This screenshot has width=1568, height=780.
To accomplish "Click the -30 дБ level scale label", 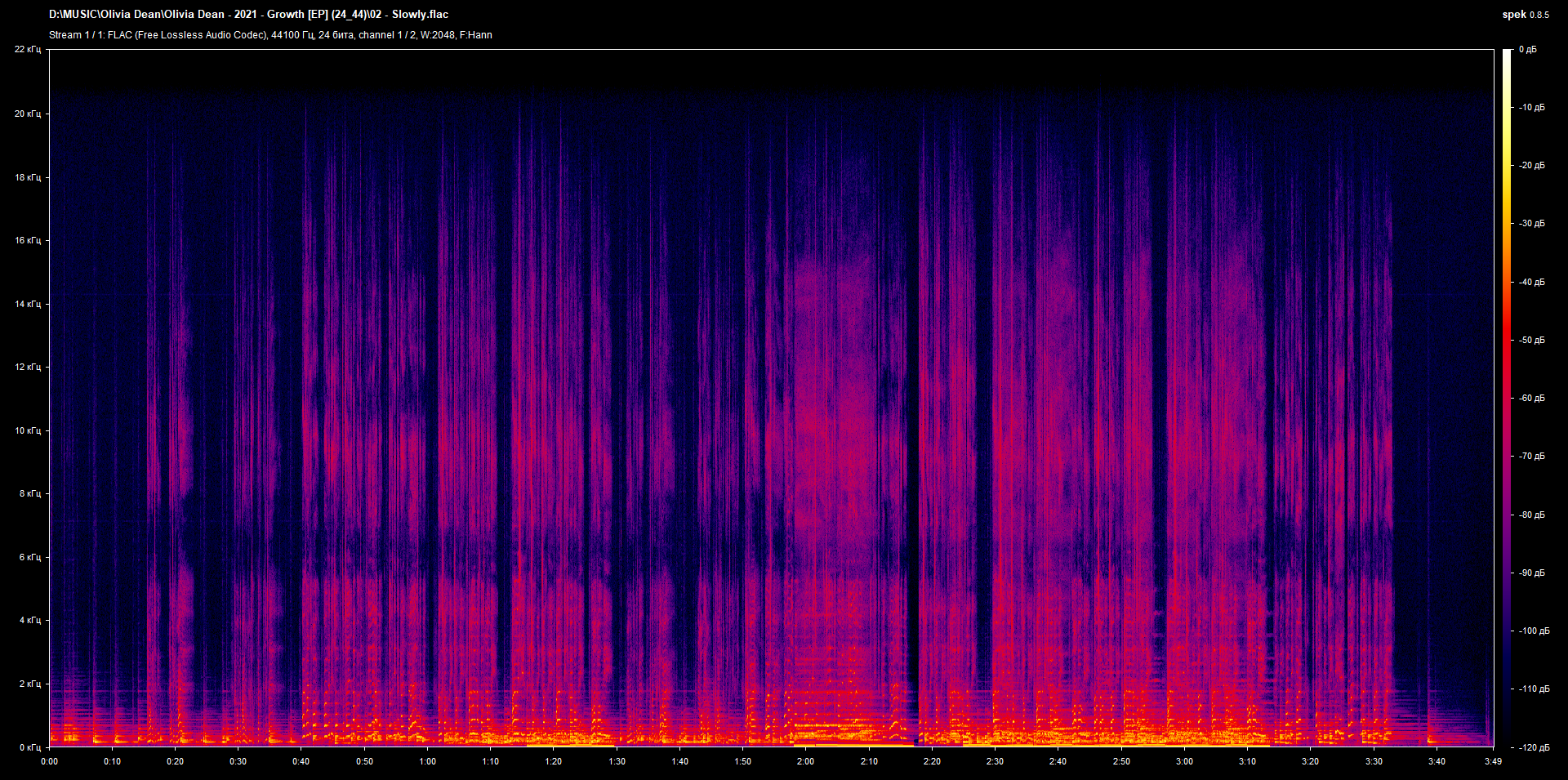I will (1531, 223).
